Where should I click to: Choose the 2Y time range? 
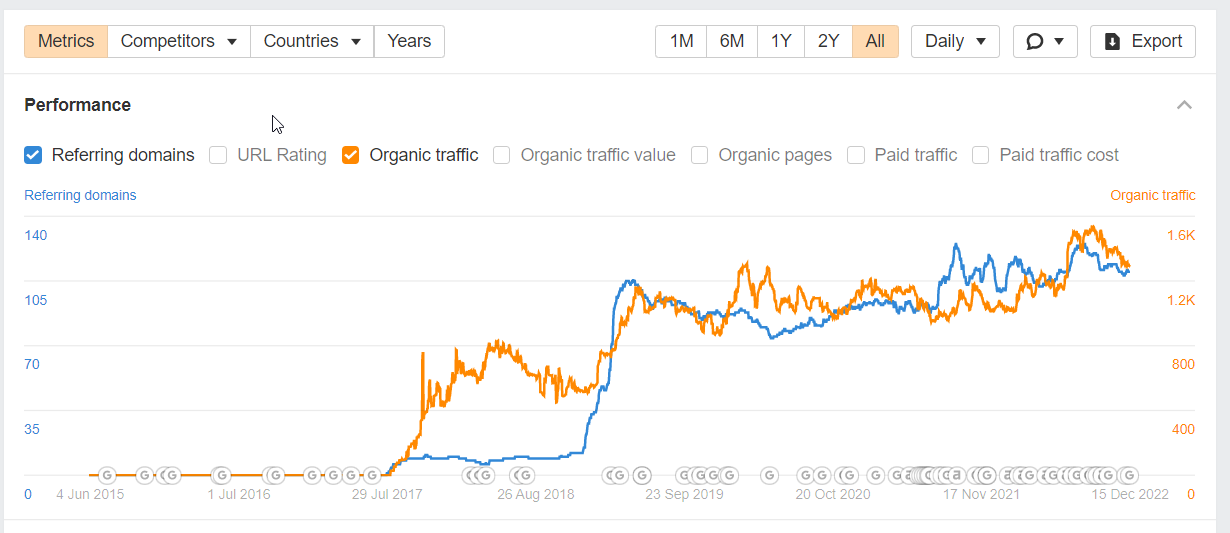point(828,41)
